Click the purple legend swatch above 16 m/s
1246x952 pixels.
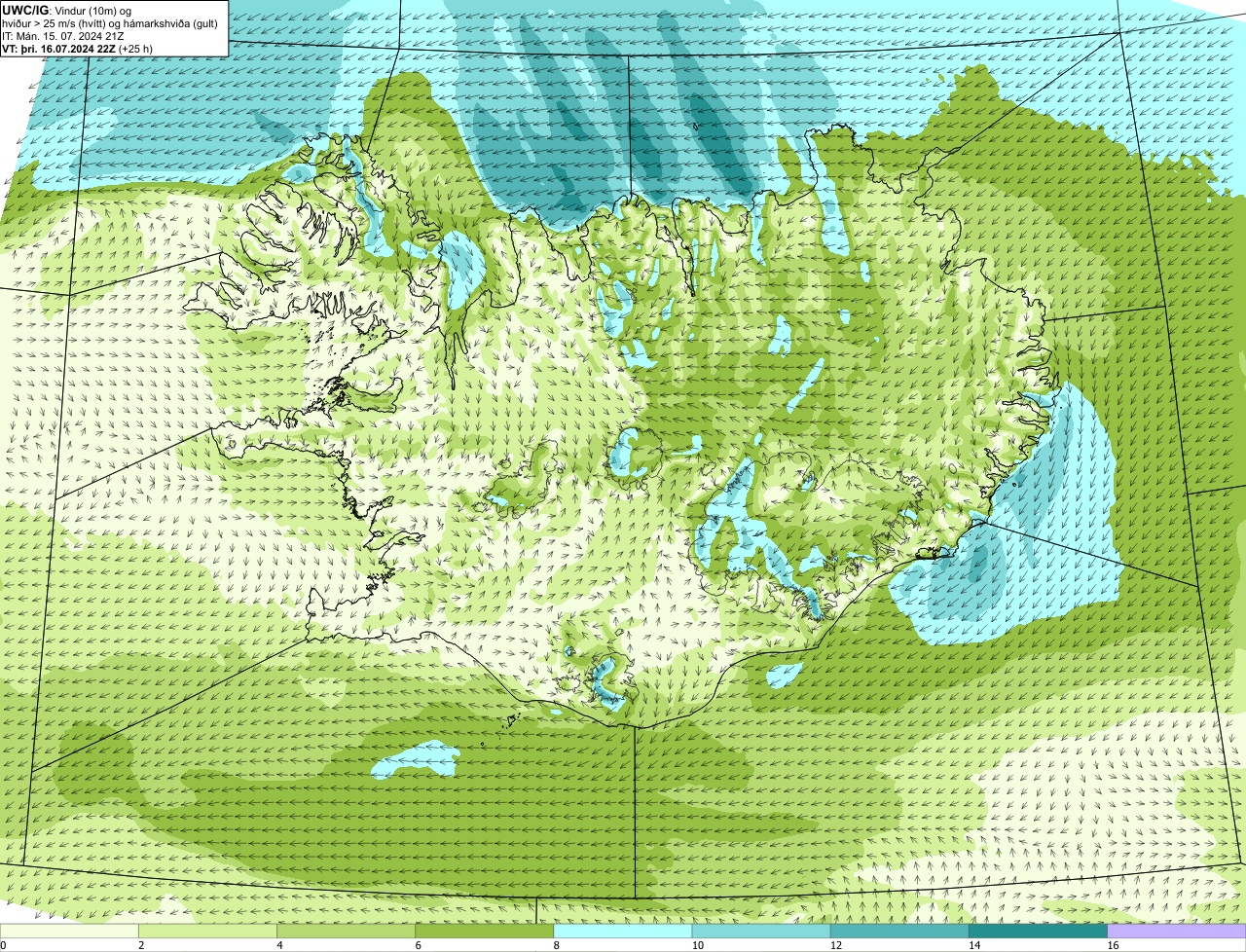(1177, 932)
